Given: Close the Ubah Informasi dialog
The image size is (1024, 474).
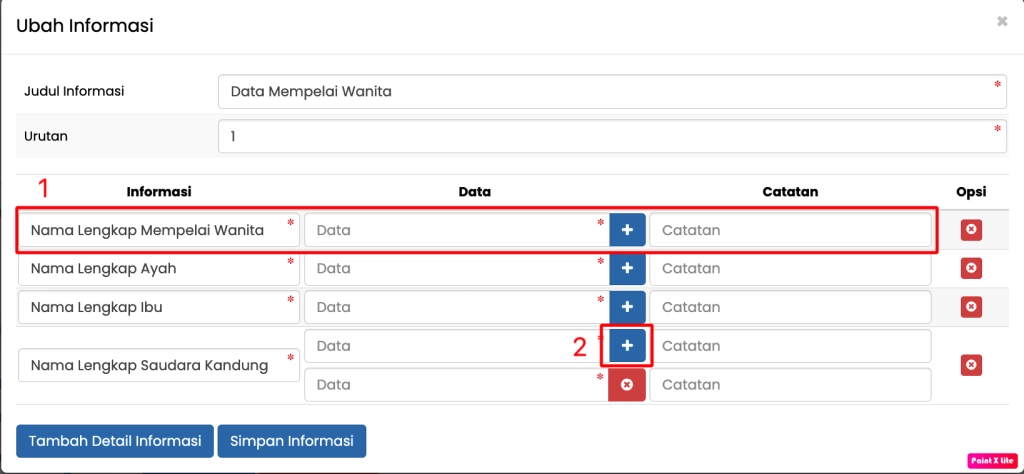Looking at the screenshot, I should (1002, 21).
